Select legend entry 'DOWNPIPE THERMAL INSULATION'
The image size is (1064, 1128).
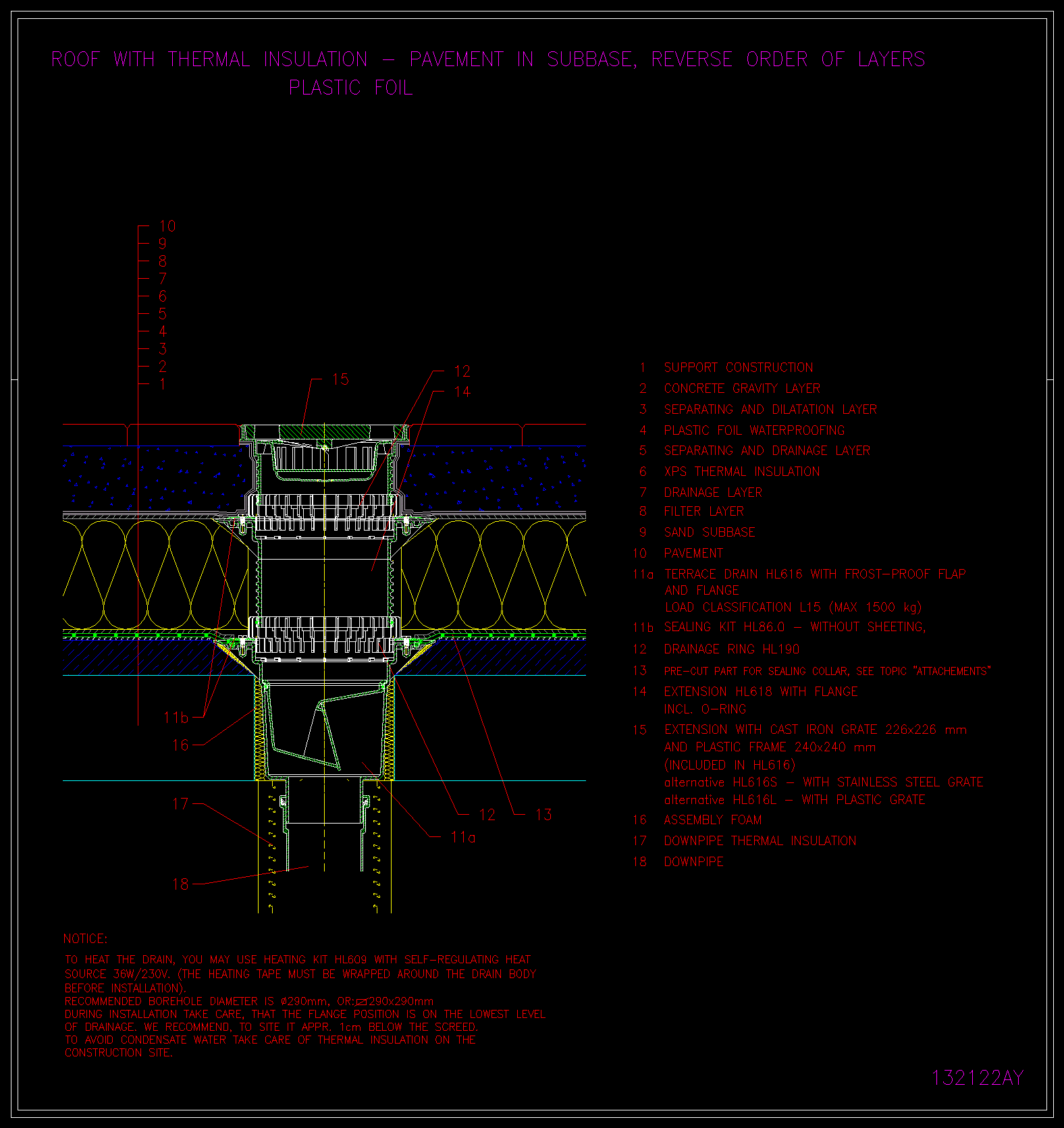point(760,841)
